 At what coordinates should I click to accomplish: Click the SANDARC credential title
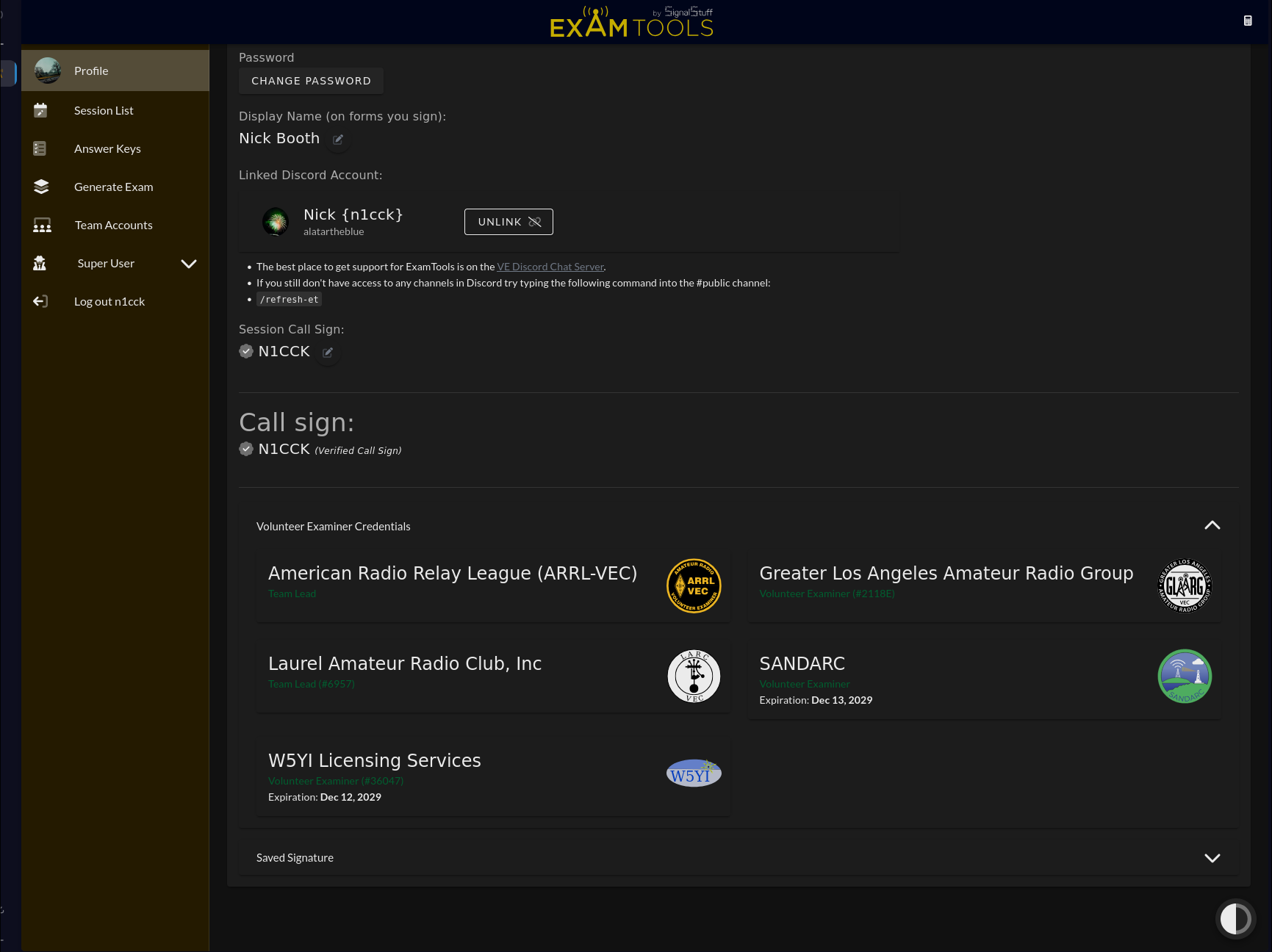802,663
